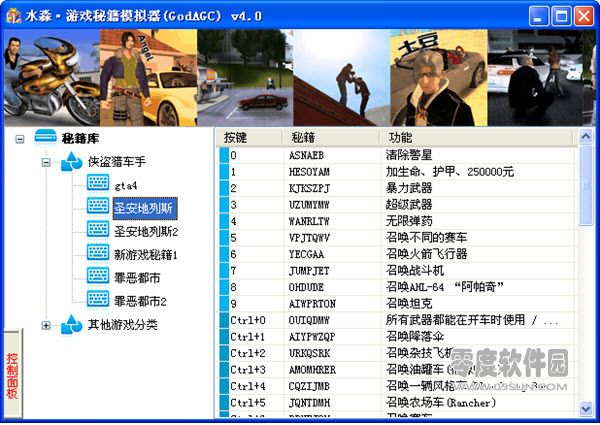This screenshot has width=600, height=425.
Task: Click the blue marker on row 2 KJKSZPJ
Action: point(224,188)
